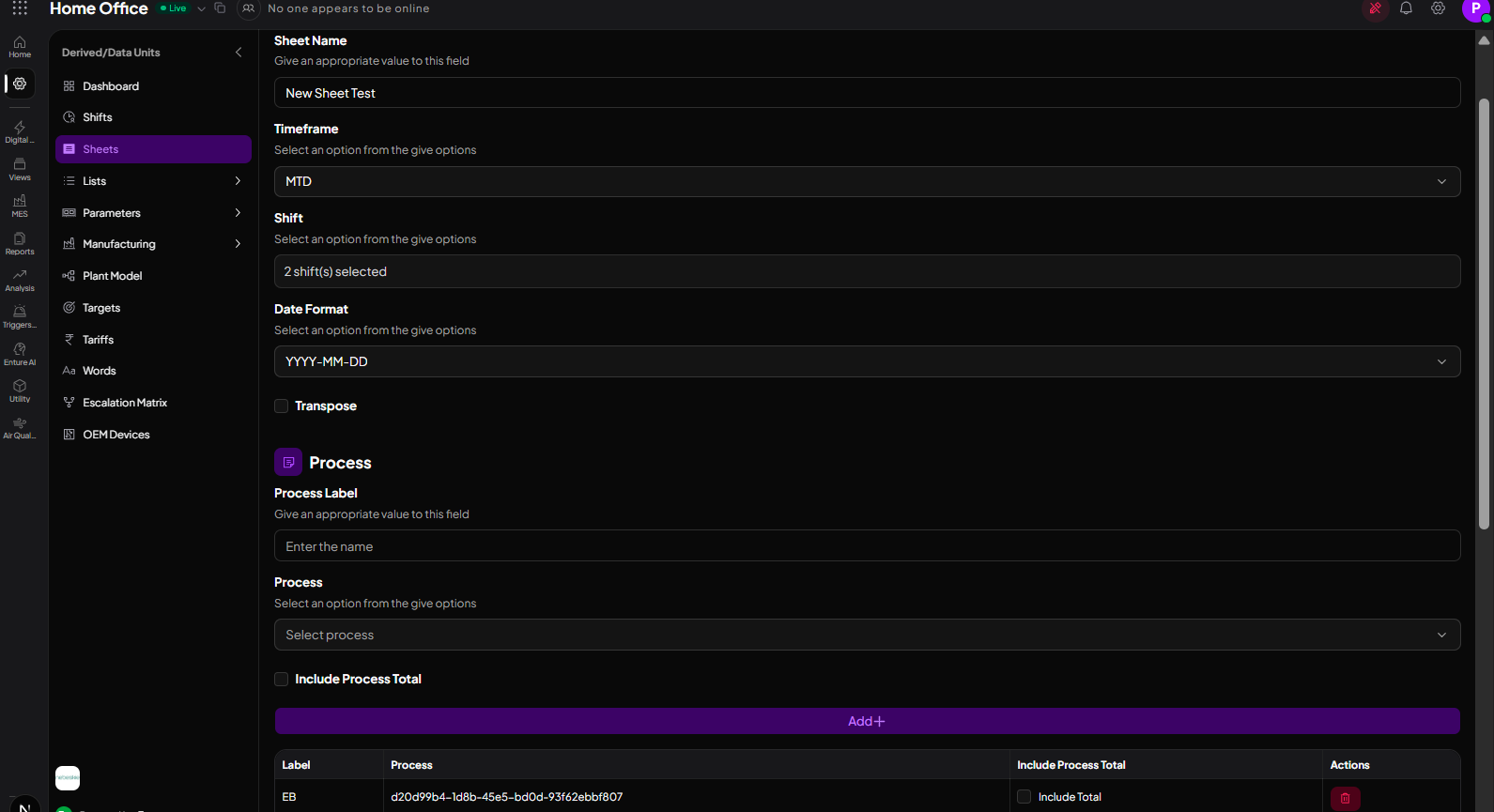Screen dimensions: 1494x812
Task: Click the online users icon
Action: coord(249,8)
